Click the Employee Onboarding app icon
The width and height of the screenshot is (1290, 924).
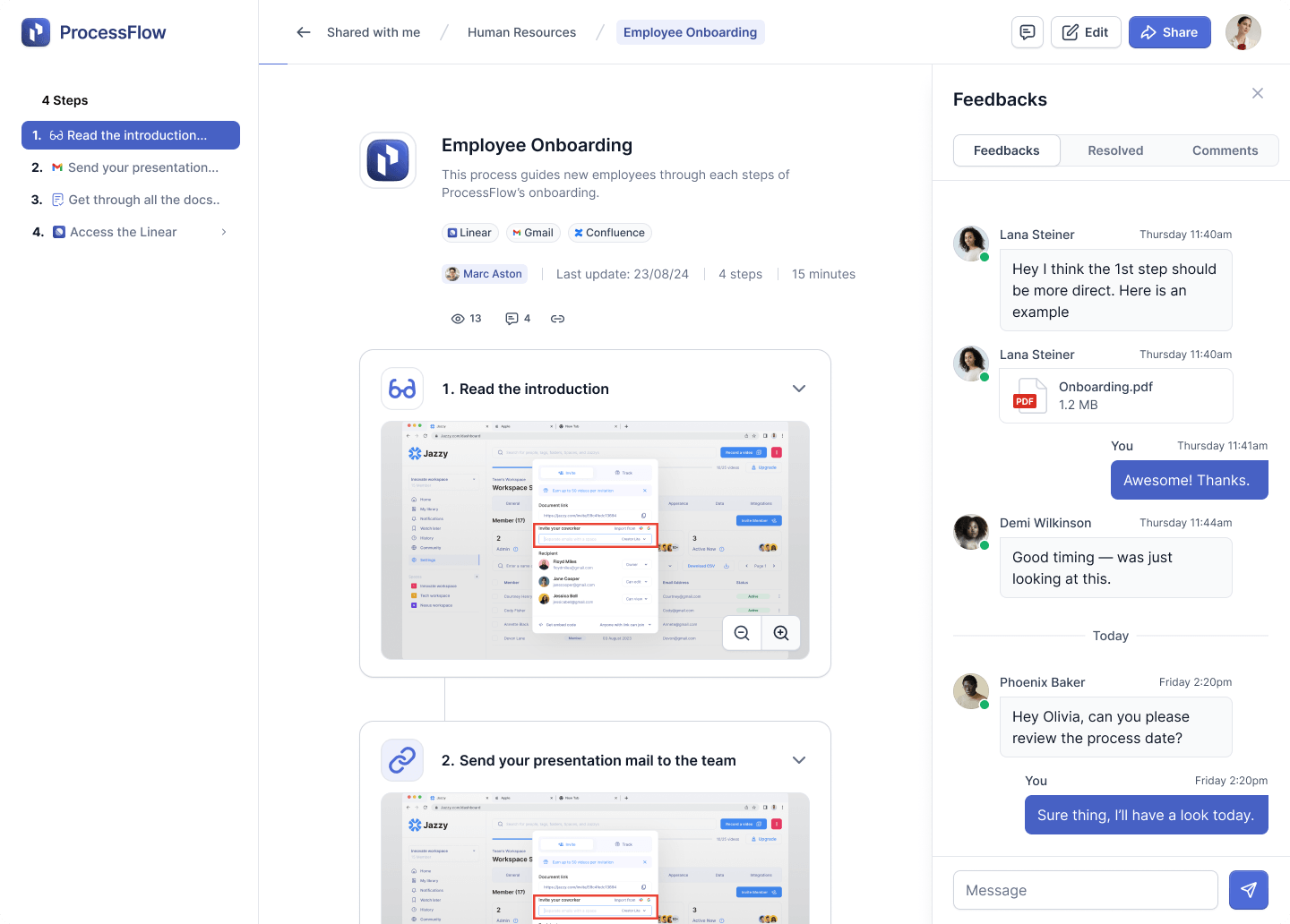[x=388, y=161]
